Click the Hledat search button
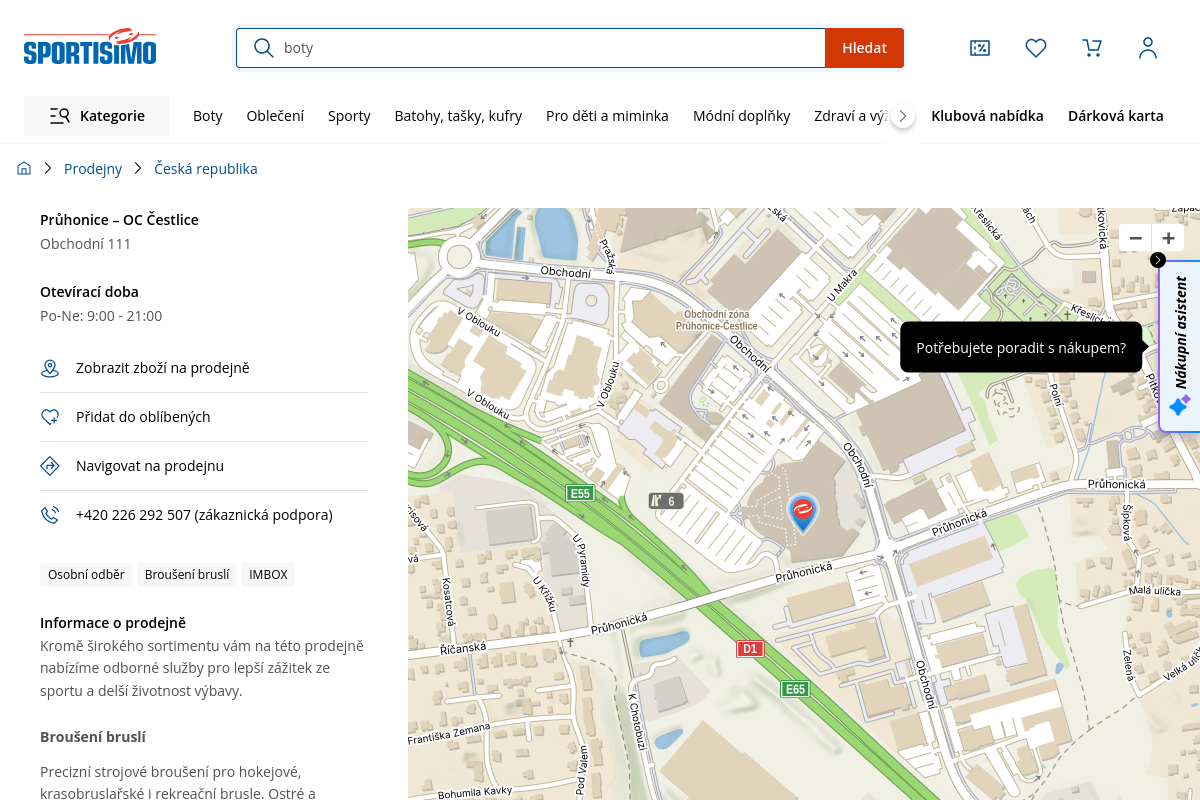 pyautogui.click(x=864, y=48)
